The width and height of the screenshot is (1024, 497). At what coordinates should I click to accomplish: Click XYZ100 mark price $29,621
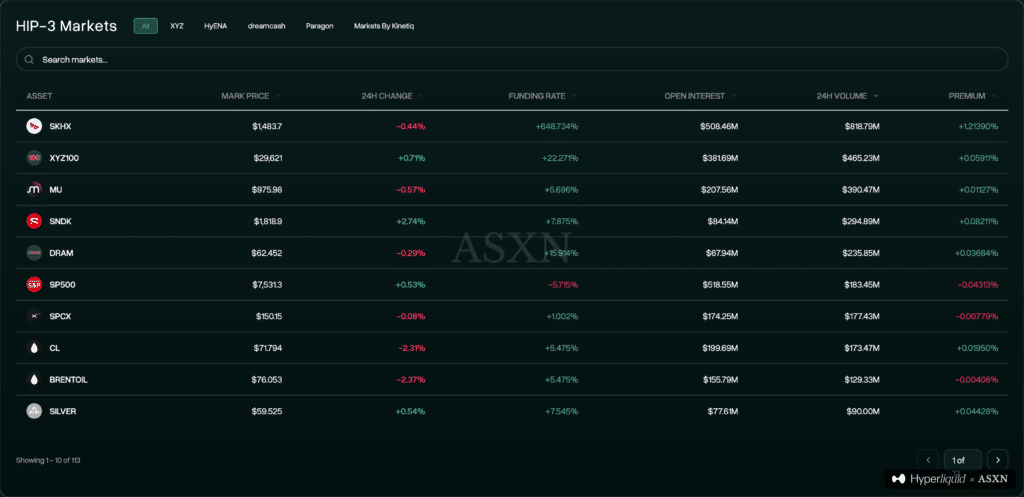pyautogui.click(x=268, y=158)
